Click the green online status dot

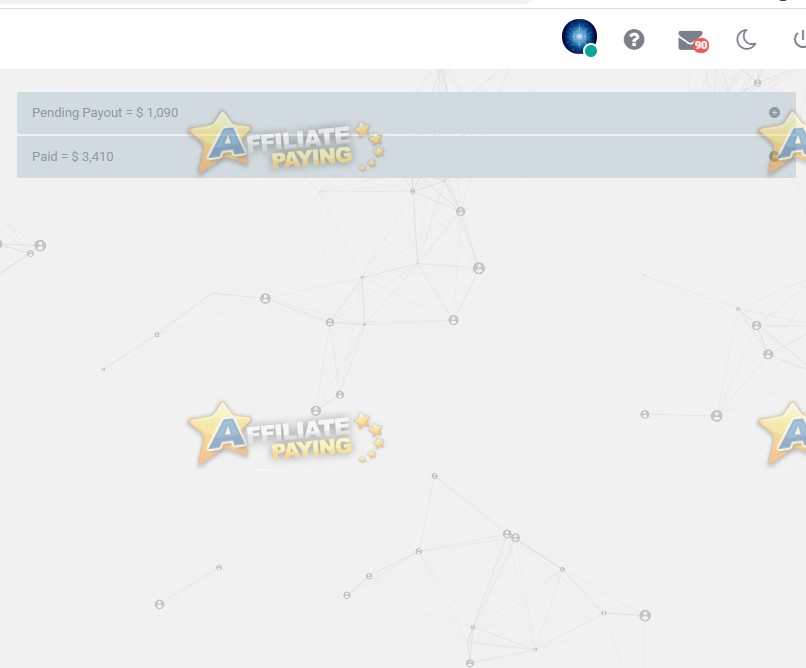coord(590,49)
